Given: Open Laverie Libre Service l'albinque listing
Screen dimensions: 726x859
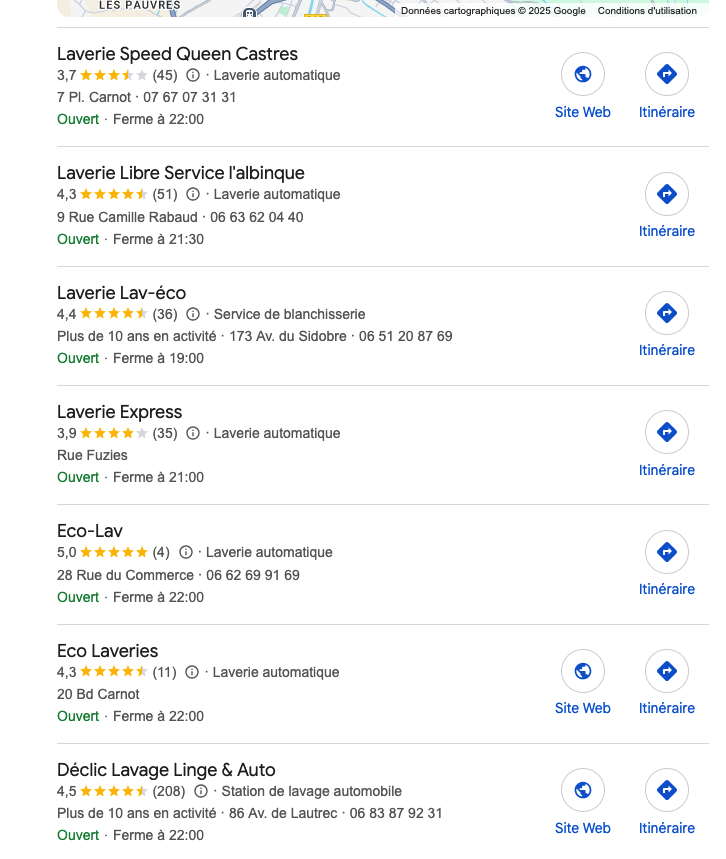Looking at the screenshot, I should click(180, 173).
